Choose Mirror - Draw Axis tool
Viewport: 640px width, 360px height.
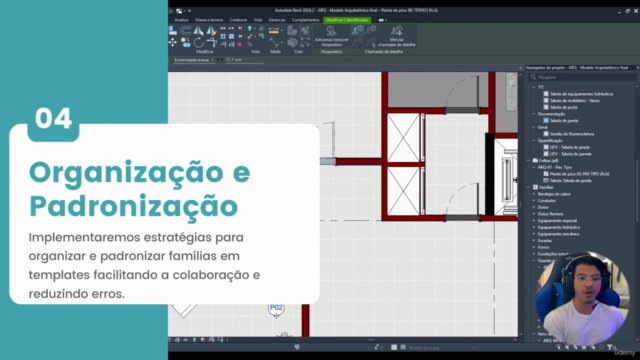click(x=211, y=31)
